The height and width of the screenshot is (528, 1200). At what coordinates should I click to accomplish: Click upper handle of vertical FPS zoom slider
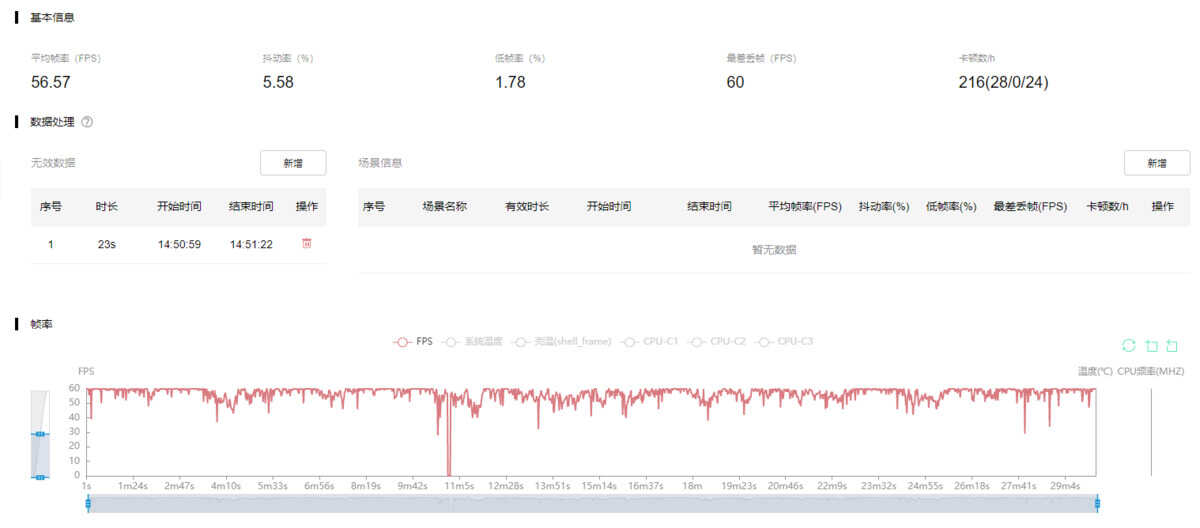(x=40, y=434)
